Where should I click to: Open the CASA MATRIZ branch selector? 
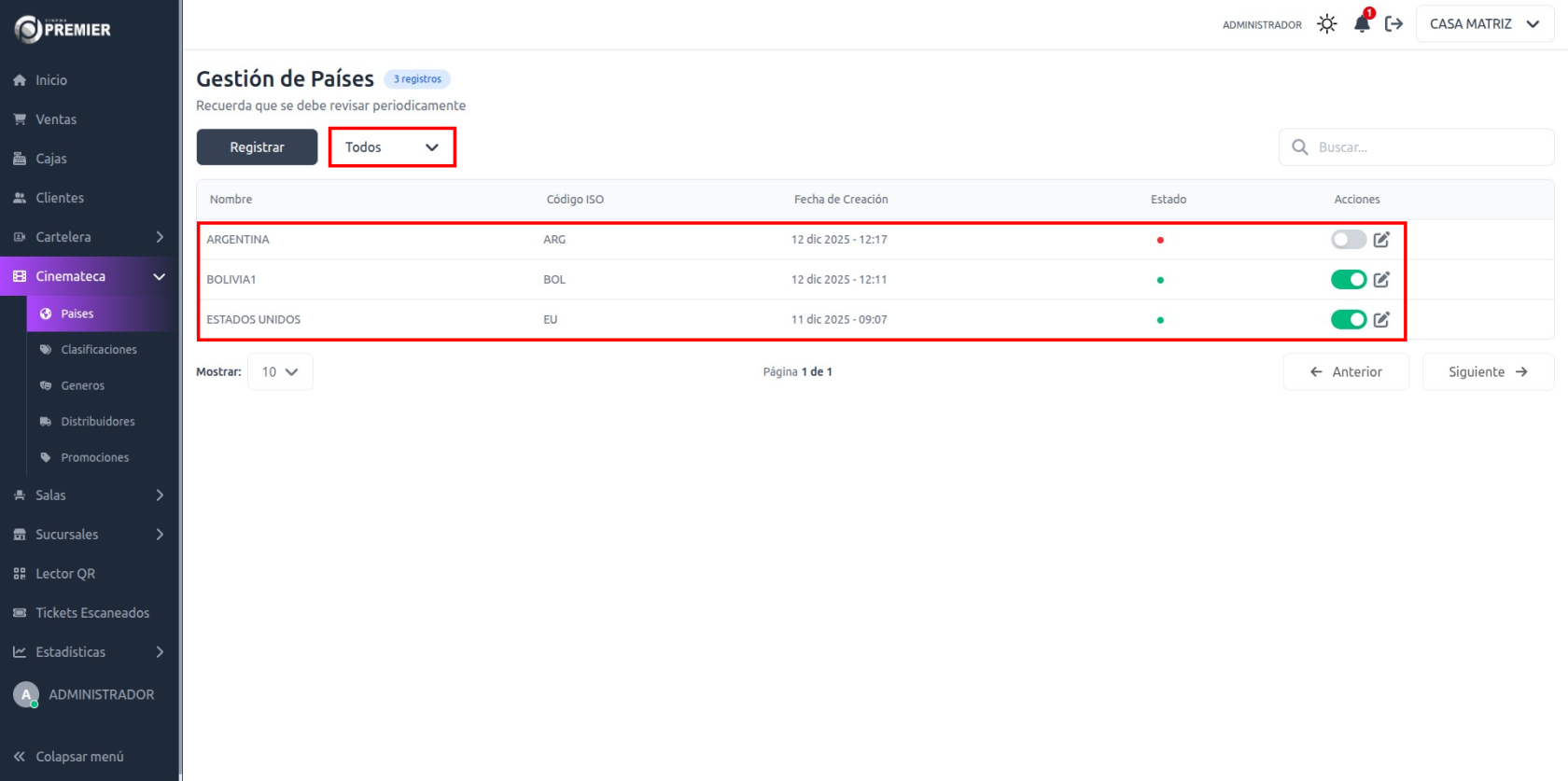tap(1484, 24)
